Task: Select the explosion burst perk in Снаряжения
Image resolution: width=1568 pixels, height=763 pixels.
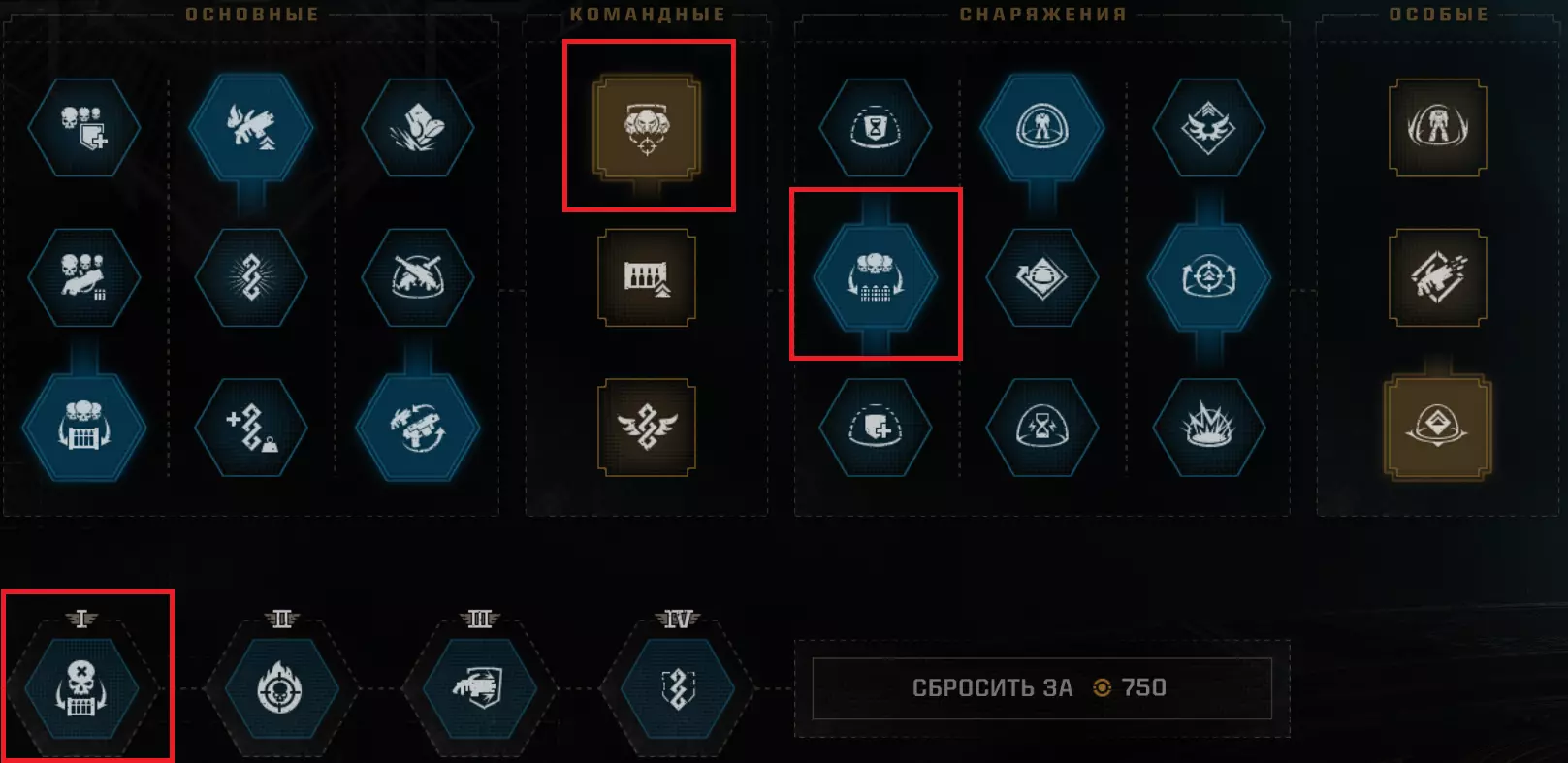Action: click(1209, 428)
